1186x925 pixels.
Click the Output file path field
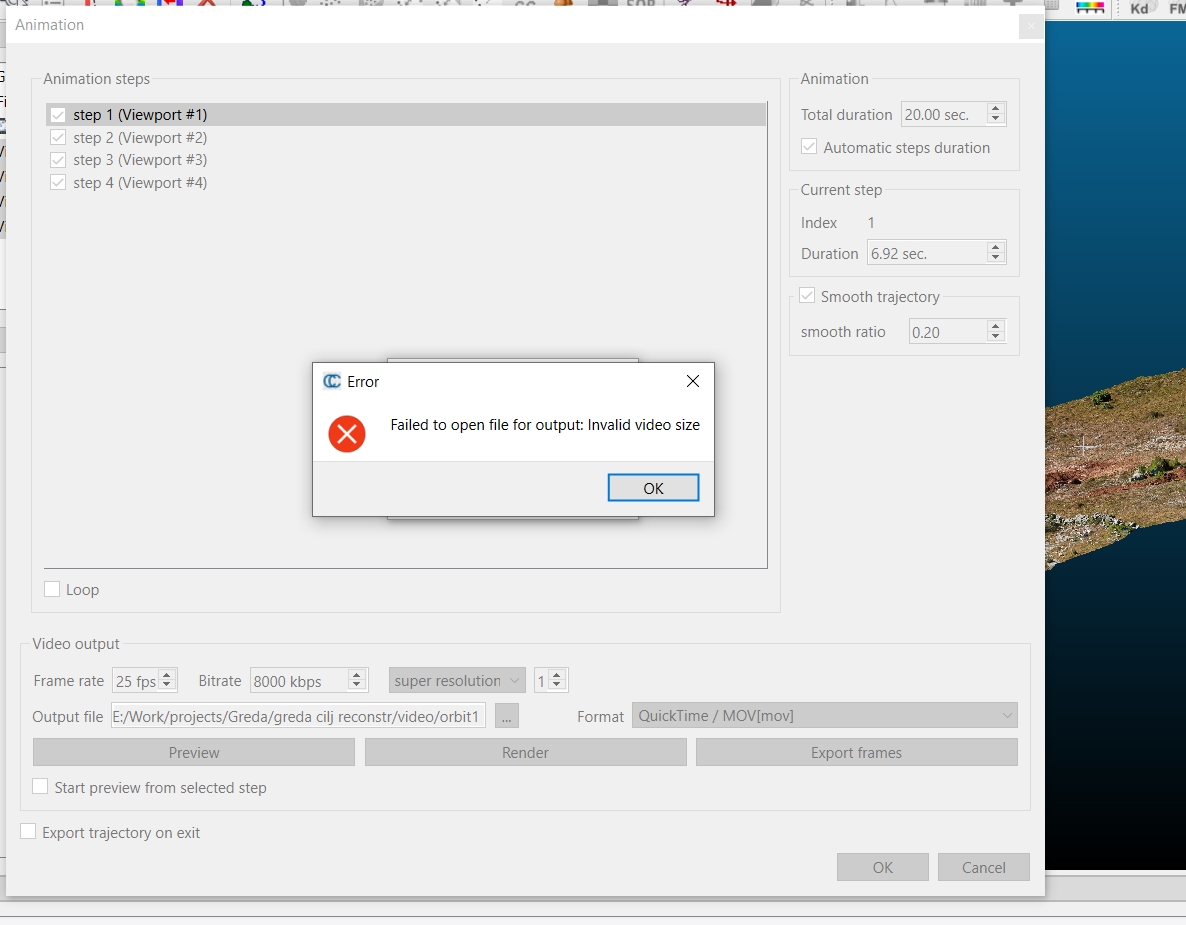pyautogui.click(x=298, y=716)
